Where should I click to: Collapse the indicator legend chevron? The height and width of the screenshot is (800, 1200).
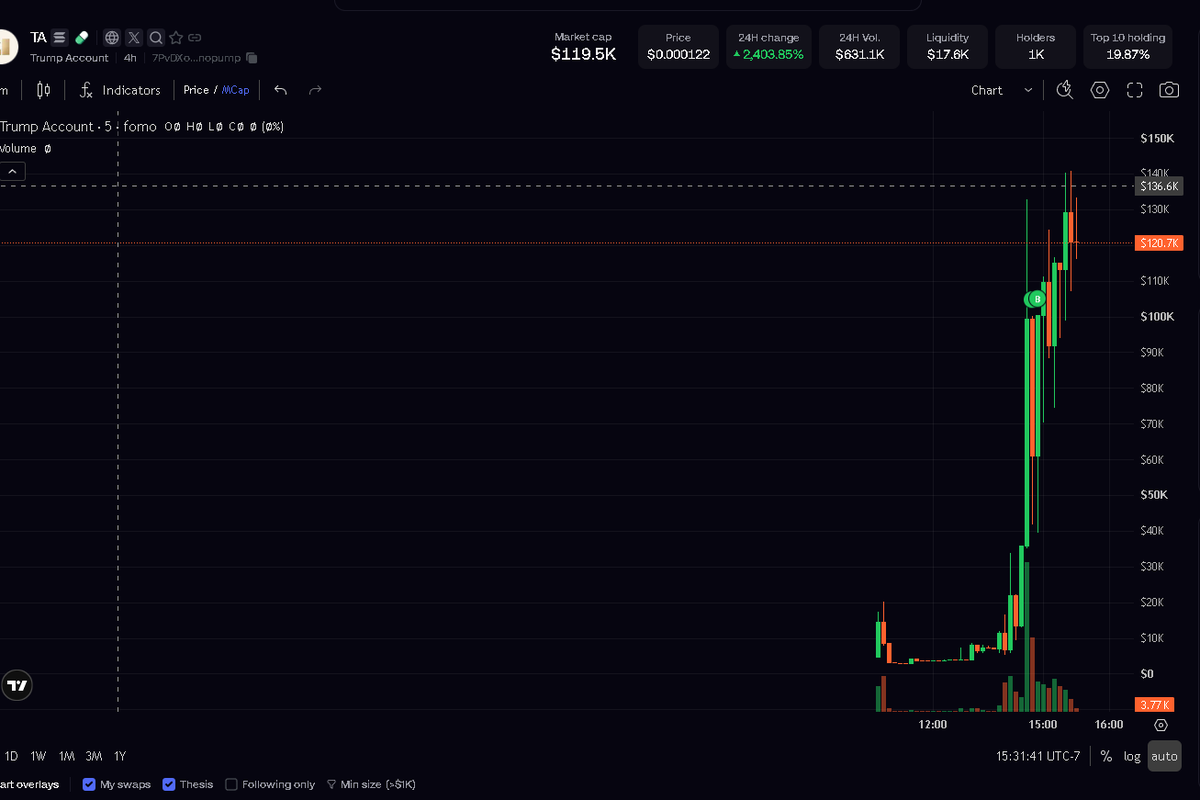(x=12, y=172)
